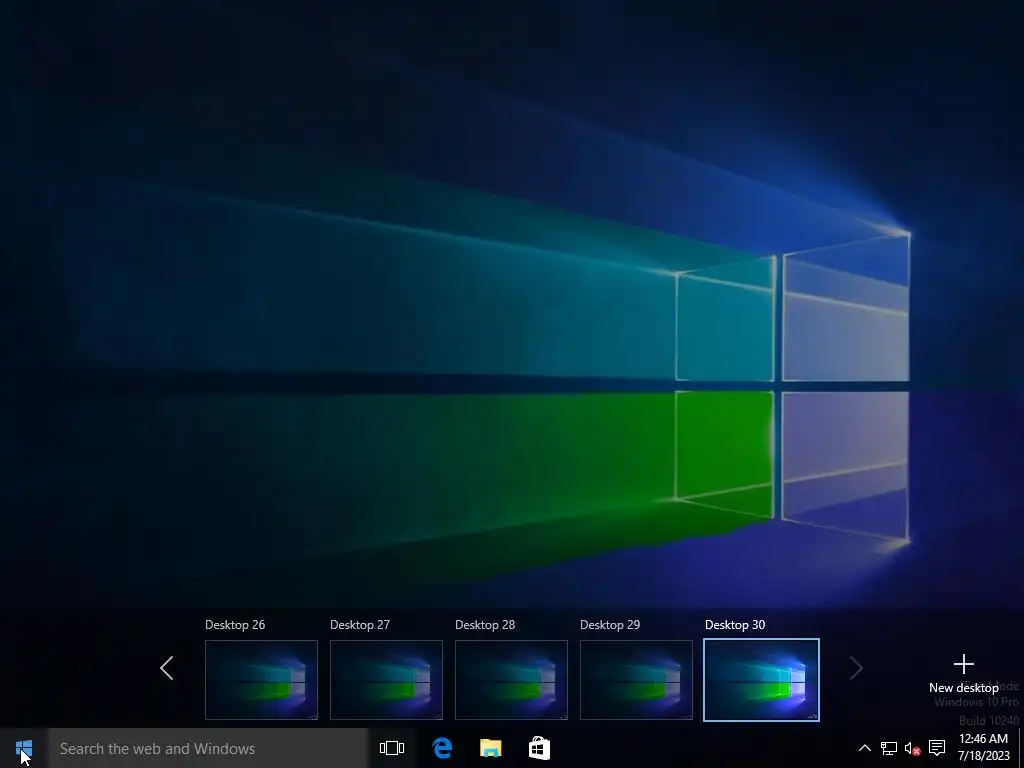The image size is (1024, 768).
Task: Click the Desktop 28 label
Action: (x=485, y=625)
